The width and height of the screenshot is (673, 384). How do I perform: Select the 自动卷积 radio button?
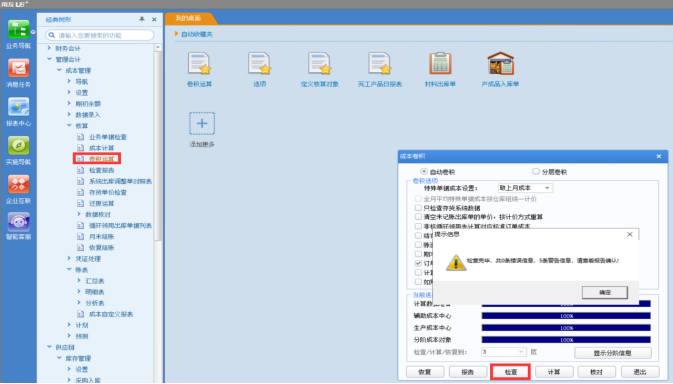(x=424, y=171)
